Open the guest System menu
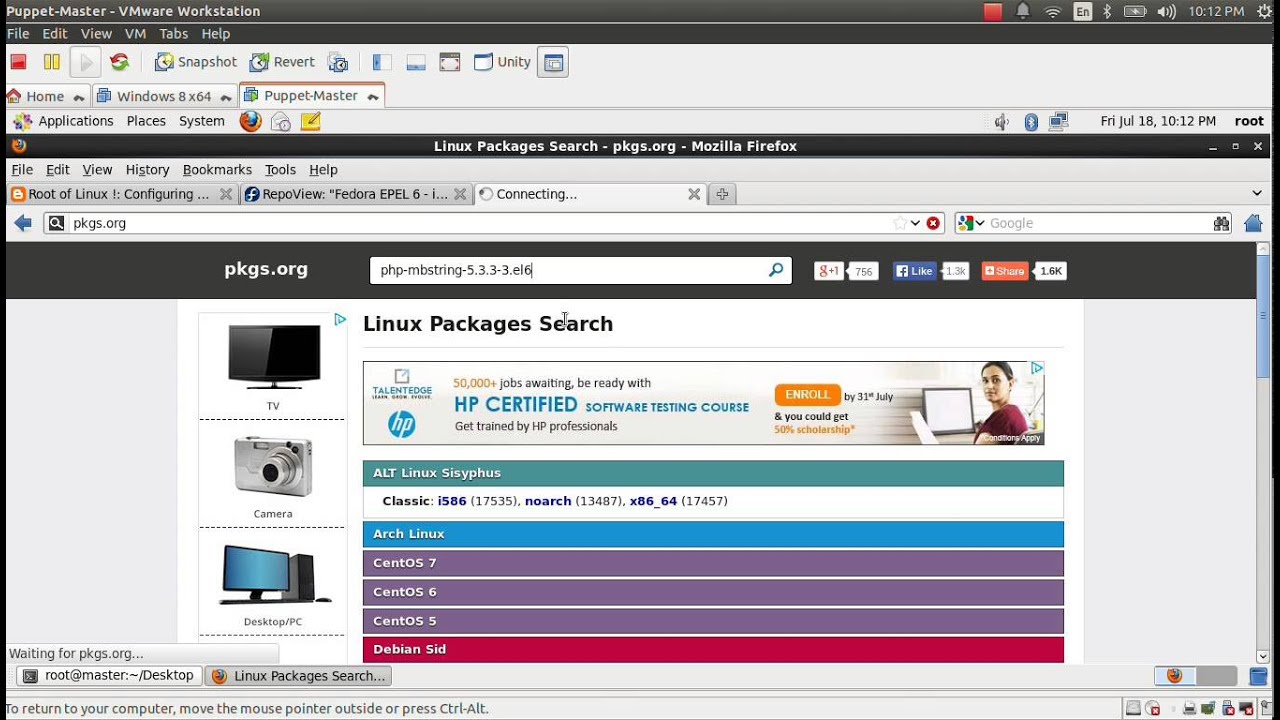The height and width of the screenshot is (720, 1280). click(202, 121)
